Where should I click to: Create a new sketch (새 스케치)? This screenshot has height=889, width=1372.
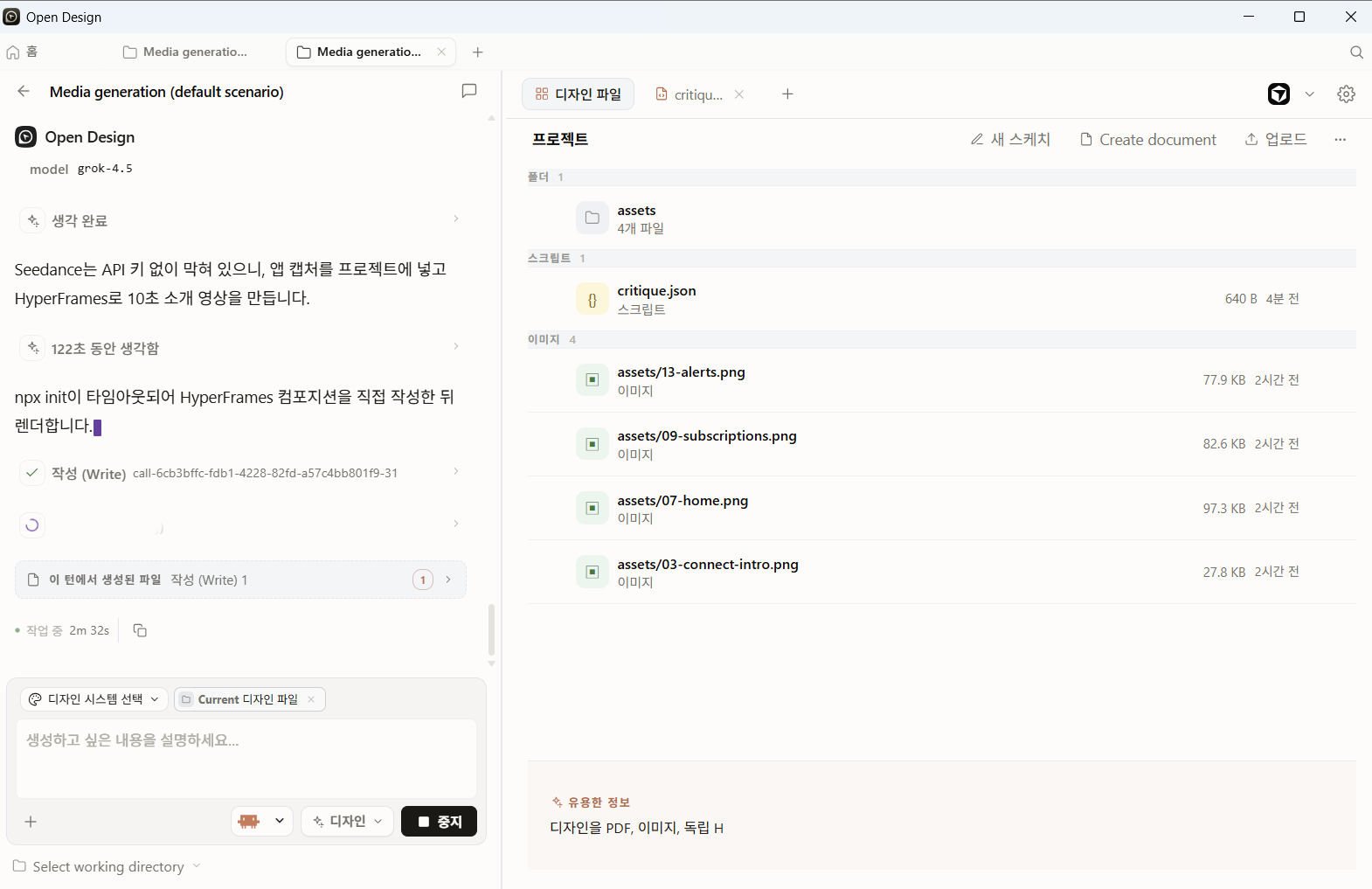1010,140
